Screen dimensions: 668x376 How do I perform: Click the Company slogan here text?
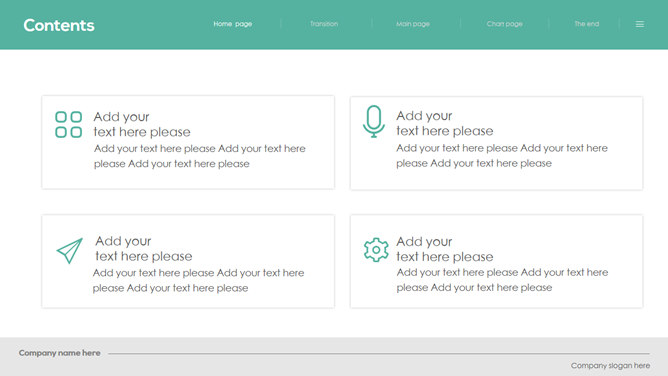[x=610, y=366]
